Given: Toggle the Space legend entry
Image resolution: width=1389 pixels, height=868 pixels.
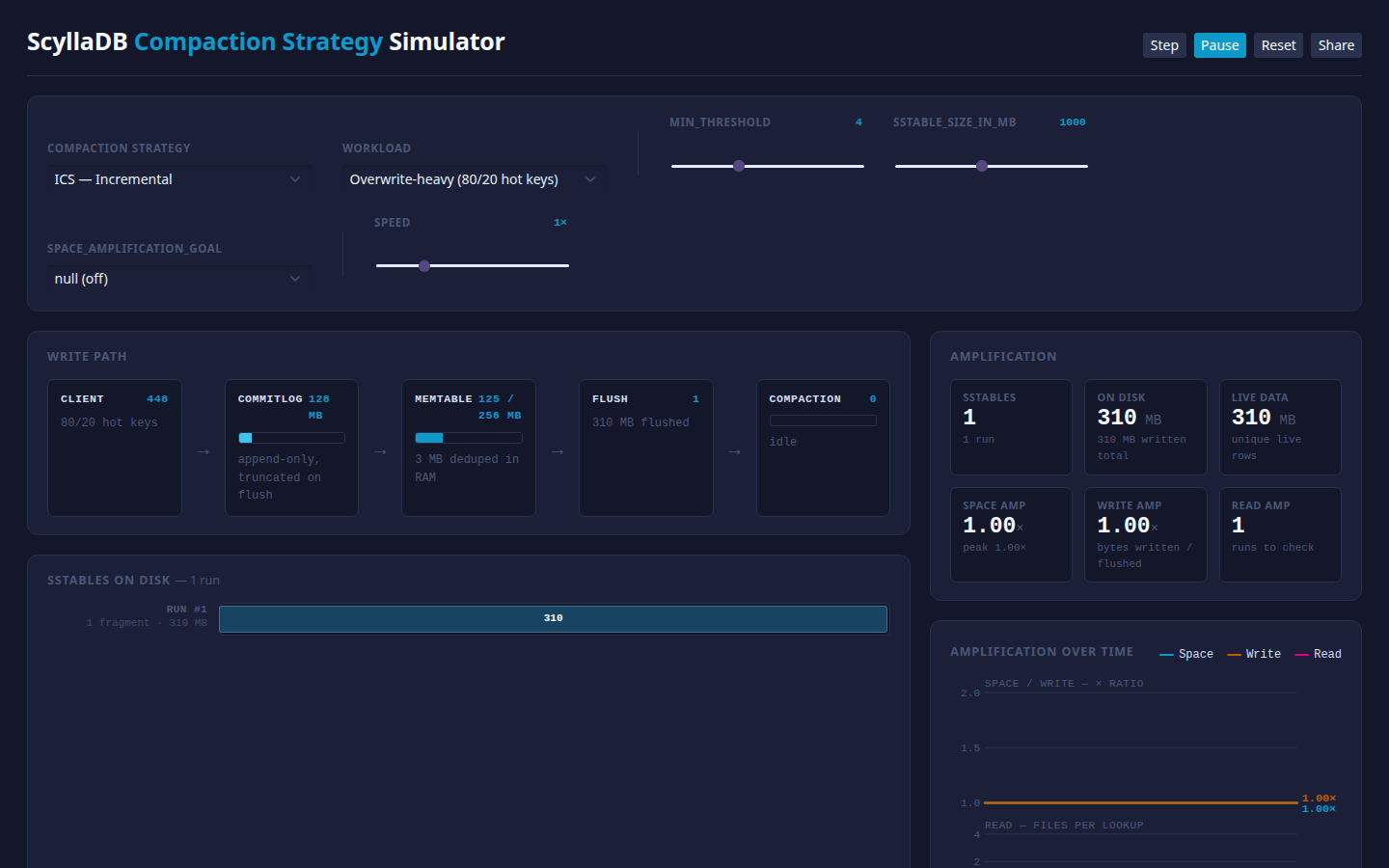Looking at the screenshot, I should point(1186,654).
